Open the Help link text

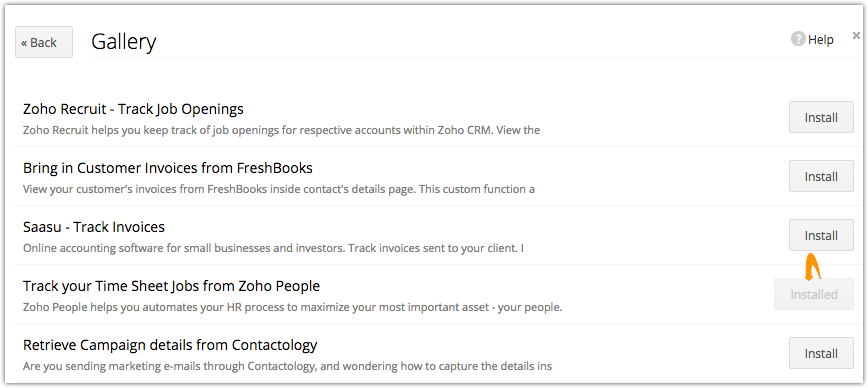click(820, 40)
